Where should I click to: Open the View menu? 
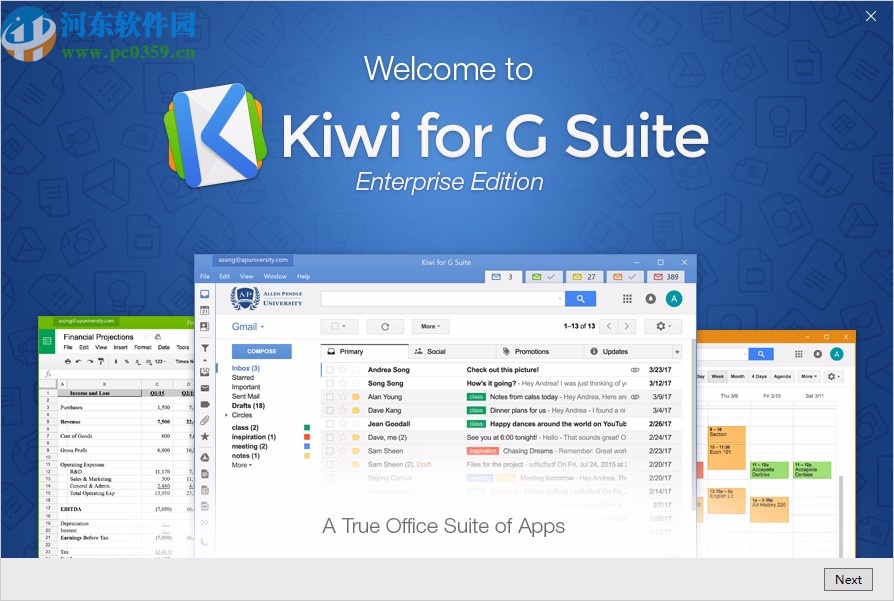[246, 277]
